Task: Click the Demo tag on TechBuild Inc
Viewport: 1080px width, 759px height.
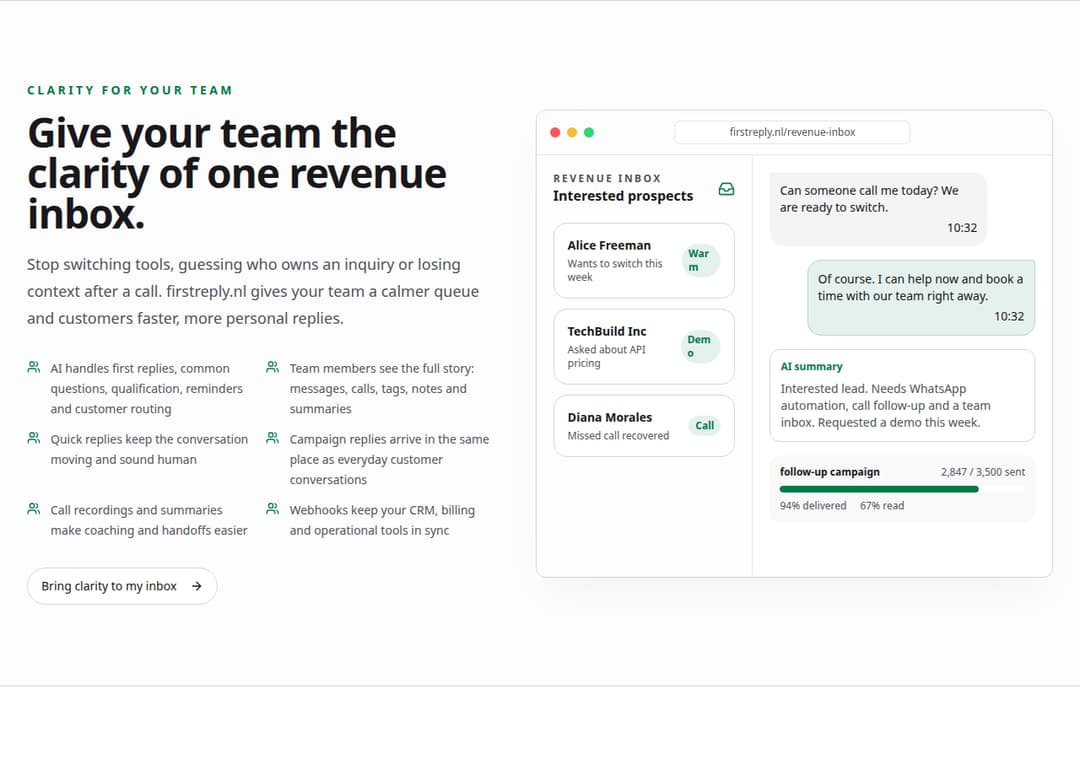Action: click(x=700, y=346)
